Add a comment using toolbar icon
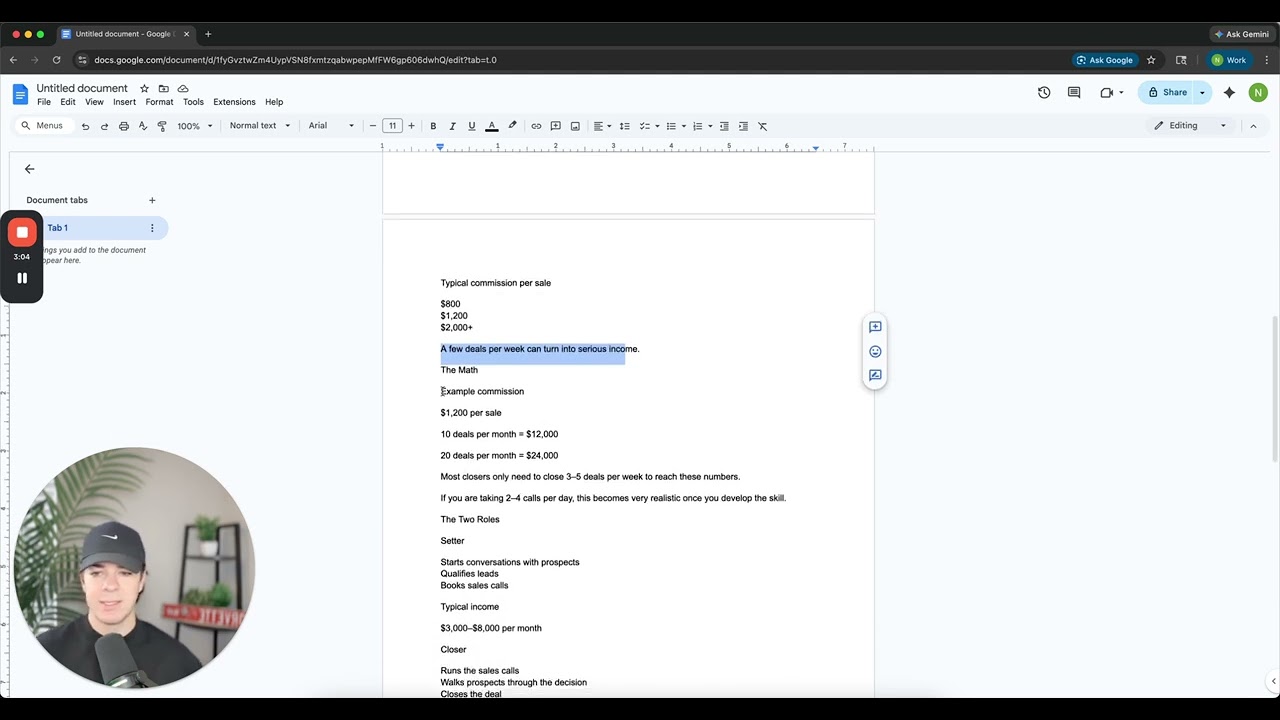Viewport: 1280px width, 720px height. pyautogui.click(x=555, y=126)
